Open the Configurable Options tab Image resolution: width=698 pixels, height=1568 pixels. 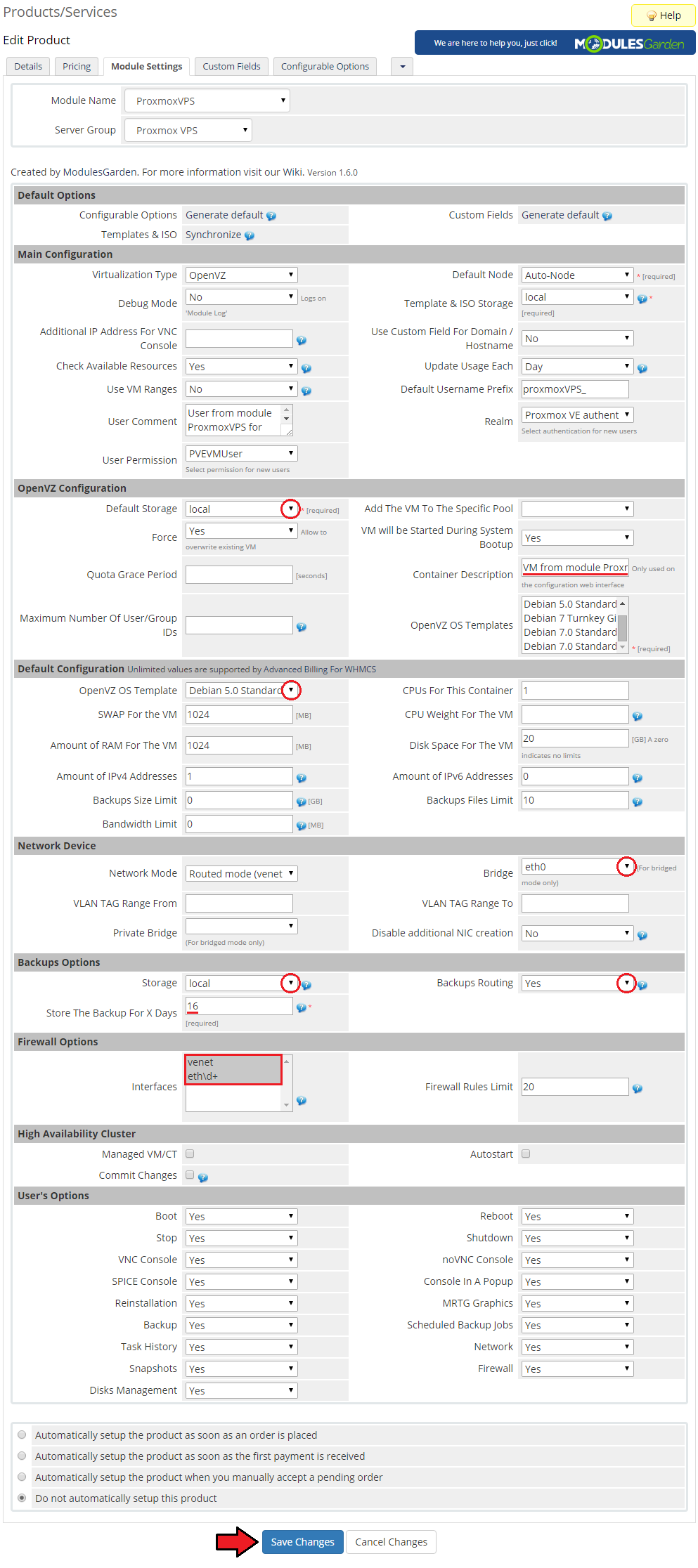(325, 66)
